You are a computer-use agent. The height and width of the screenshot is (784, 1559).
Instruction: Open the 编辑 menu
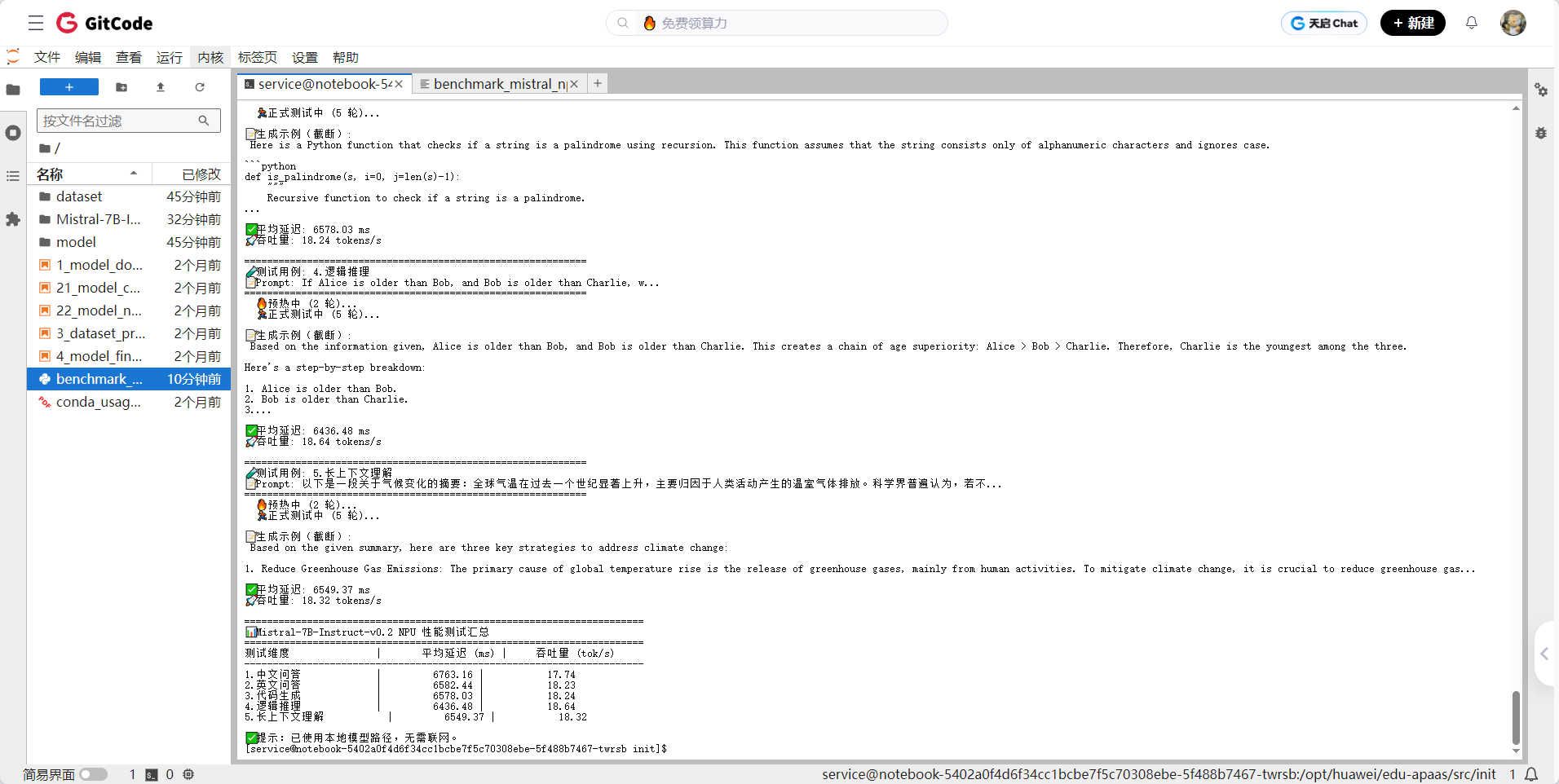(88, 57)
